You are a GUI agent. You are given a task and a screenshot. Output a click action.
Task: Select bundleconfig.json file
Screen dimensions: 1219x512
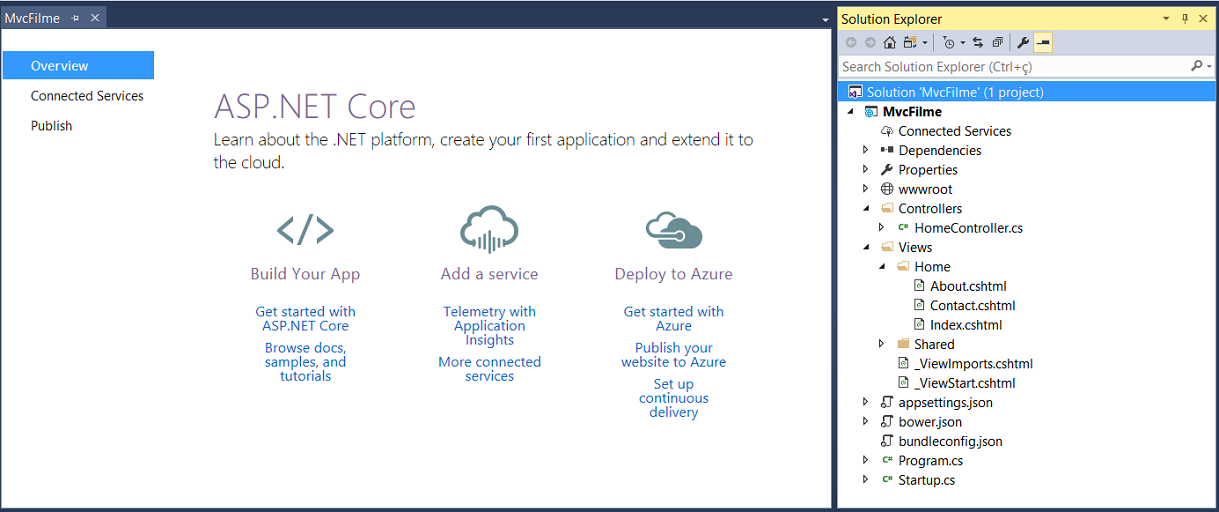click(x=950, y=441)
